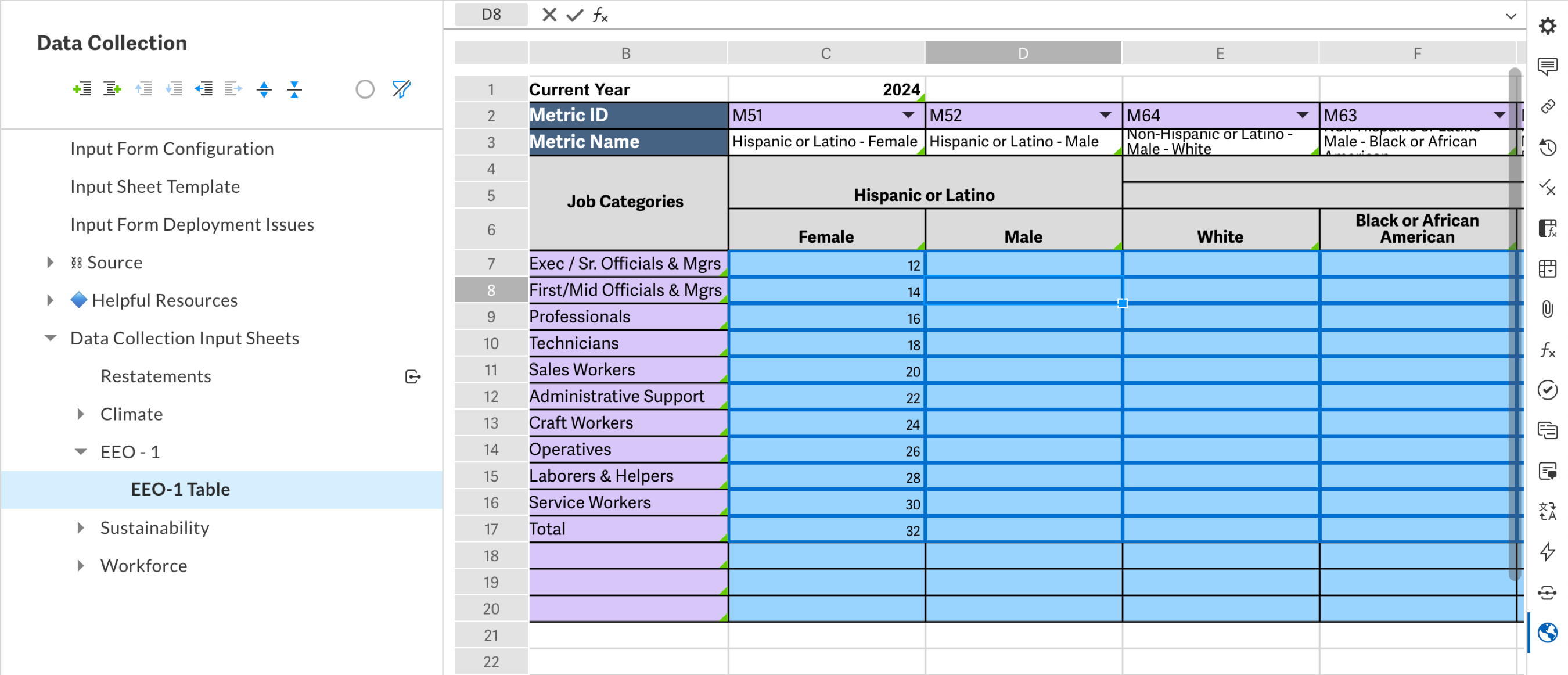Screen dimensions: 1568x675
Task: Click the add subsection icon
Action: coord(112,89)
